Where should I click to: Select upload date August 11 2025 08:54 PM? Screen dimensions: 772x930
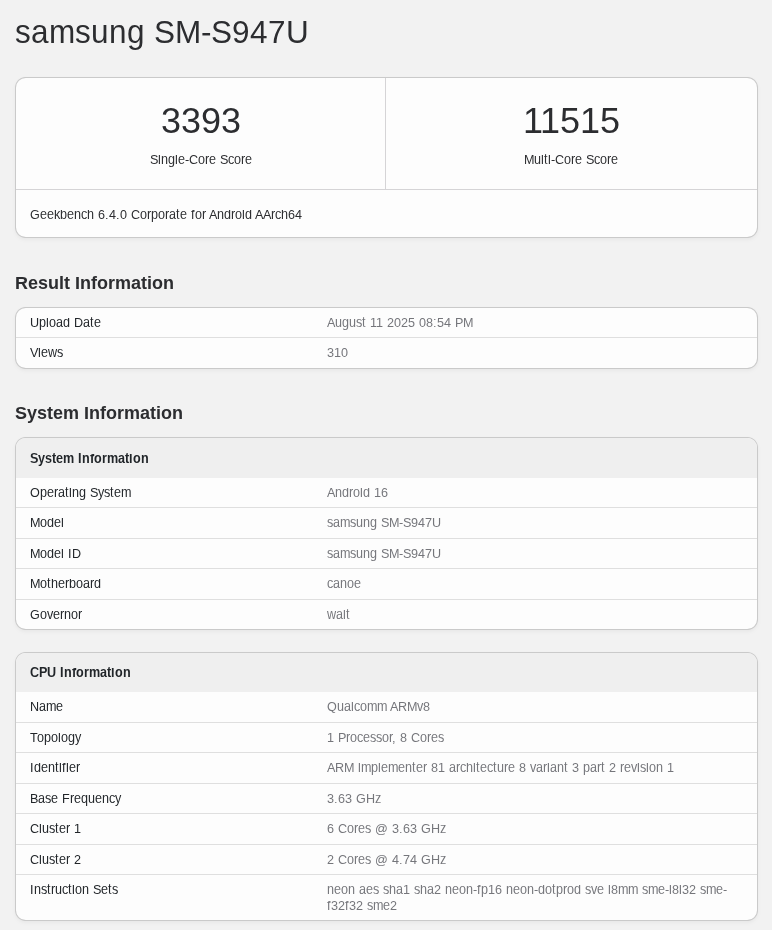pos(400,323)
